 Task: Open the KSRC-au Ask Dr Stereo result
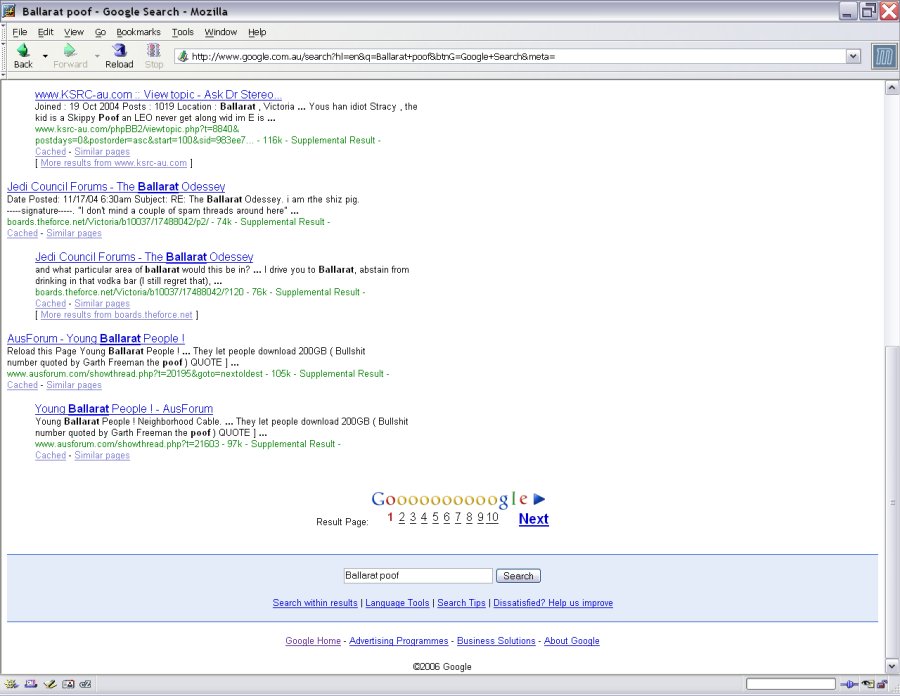click(x=158, y=95)
